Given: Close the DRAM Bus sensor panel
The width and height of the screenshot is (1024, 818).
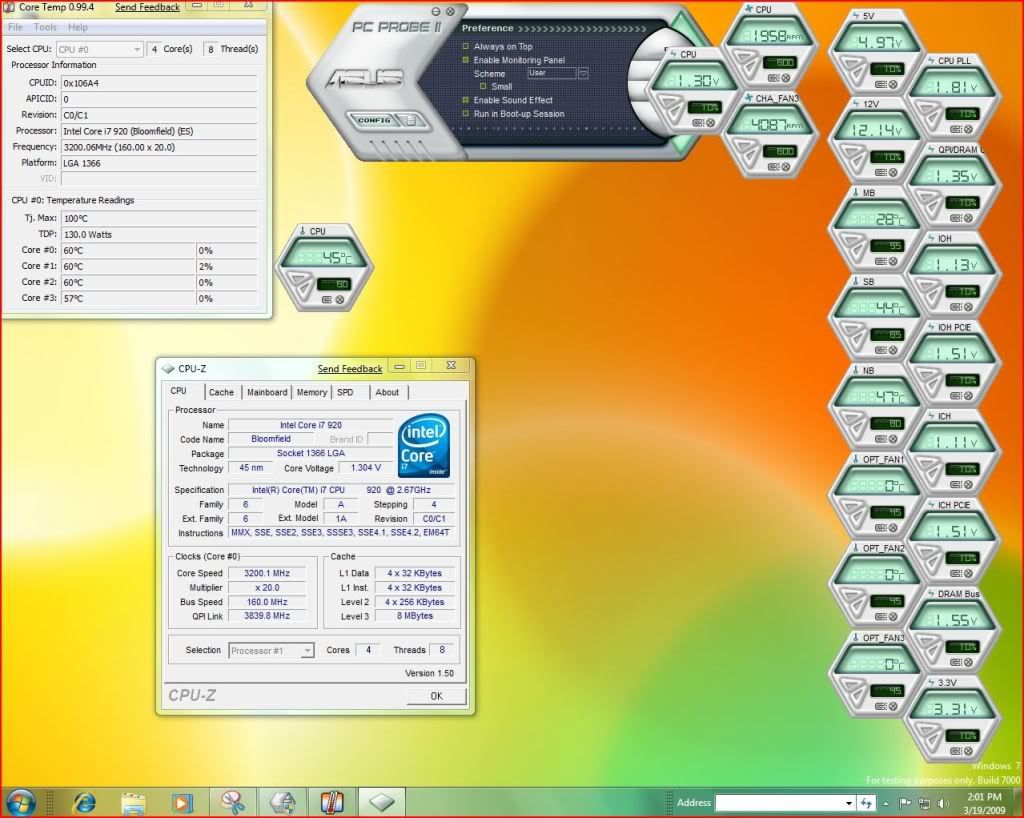Looking at the screenshot, I should [x=968, y=663].
